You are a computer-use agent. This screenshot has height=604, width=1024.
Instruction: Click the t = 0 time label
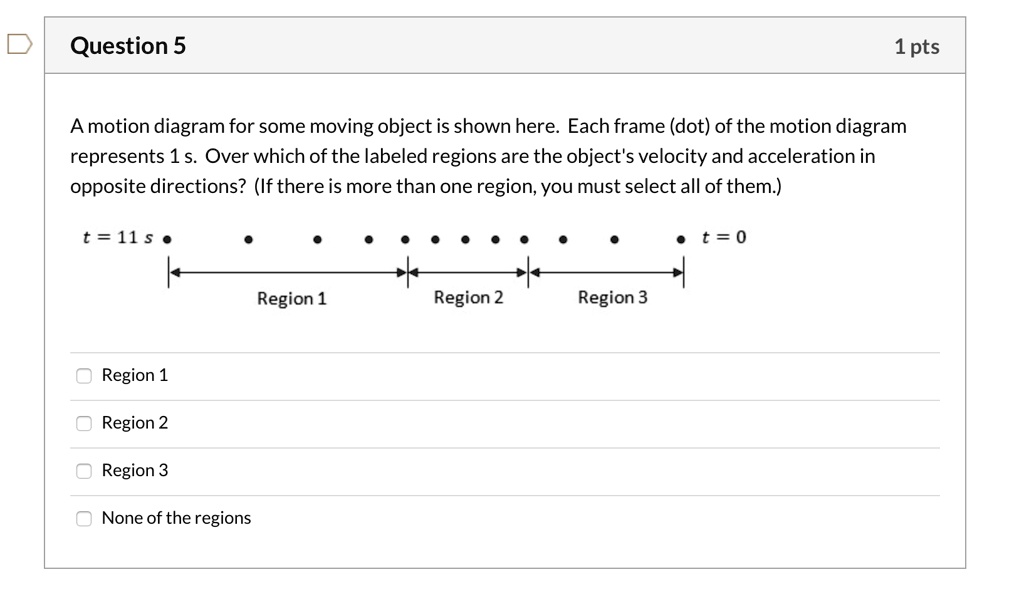coord(722,236)
